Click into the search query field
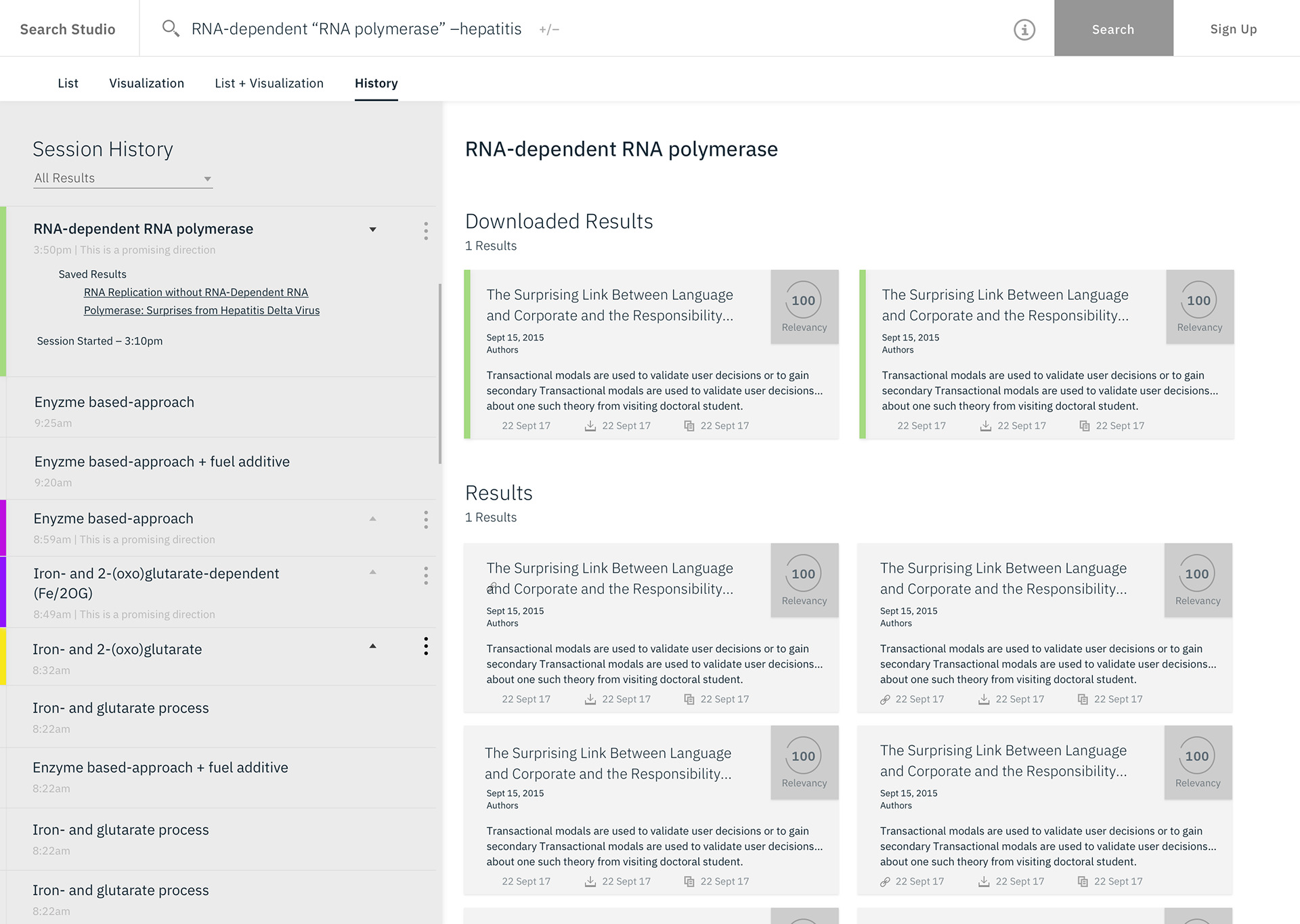This screenshot has width=1300, height=924. [356, 29]
